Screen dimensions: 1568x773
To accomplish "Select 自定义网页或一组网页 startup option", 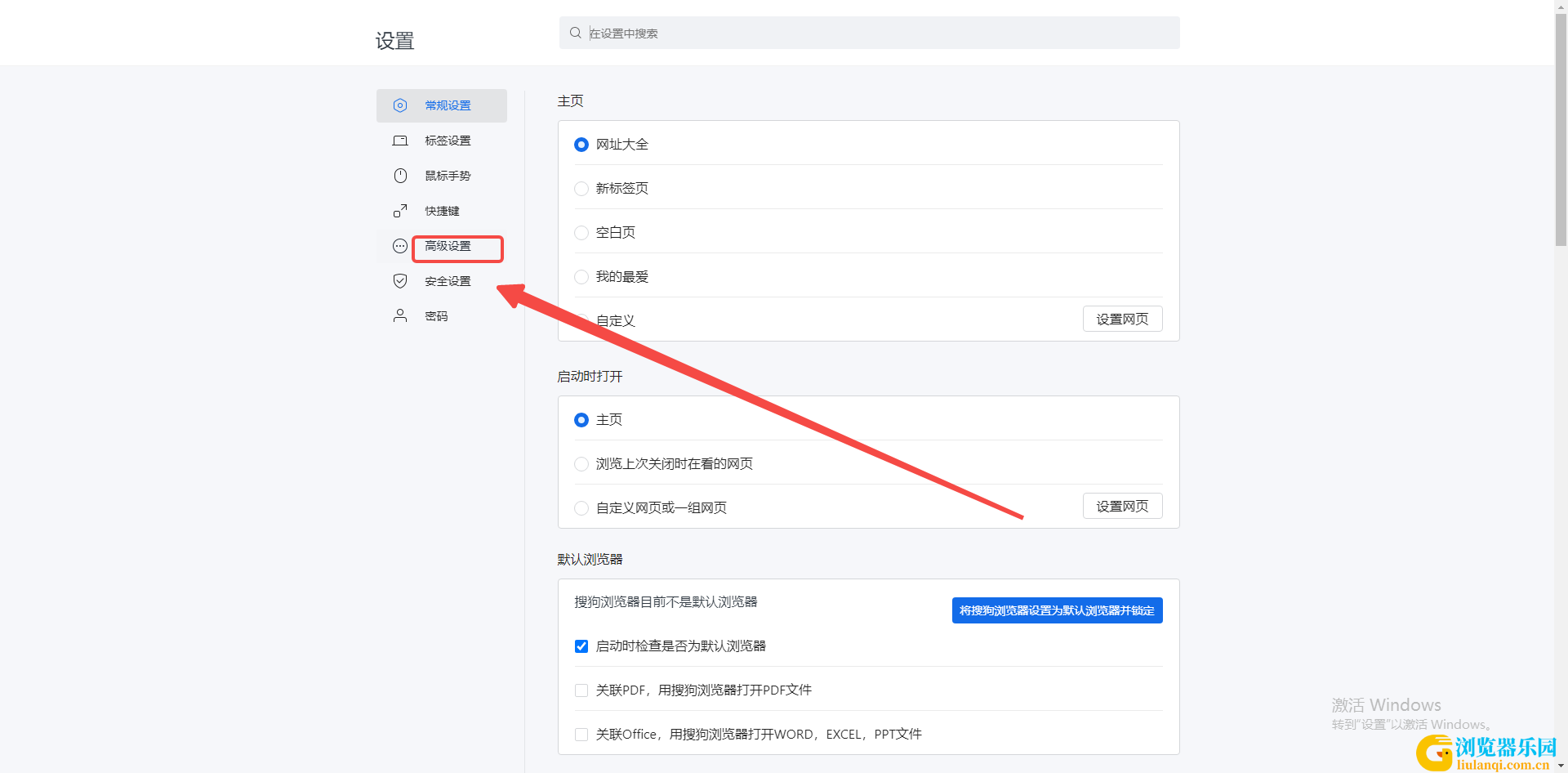I will [581, 508].
